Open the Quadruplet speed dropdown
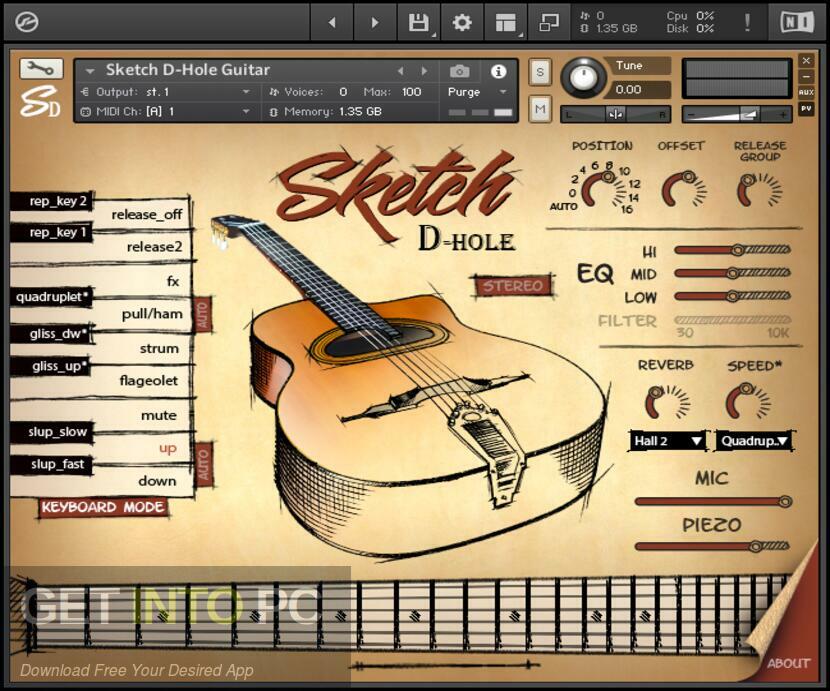This screenshot has height=691, width=830. pos(755,440)
